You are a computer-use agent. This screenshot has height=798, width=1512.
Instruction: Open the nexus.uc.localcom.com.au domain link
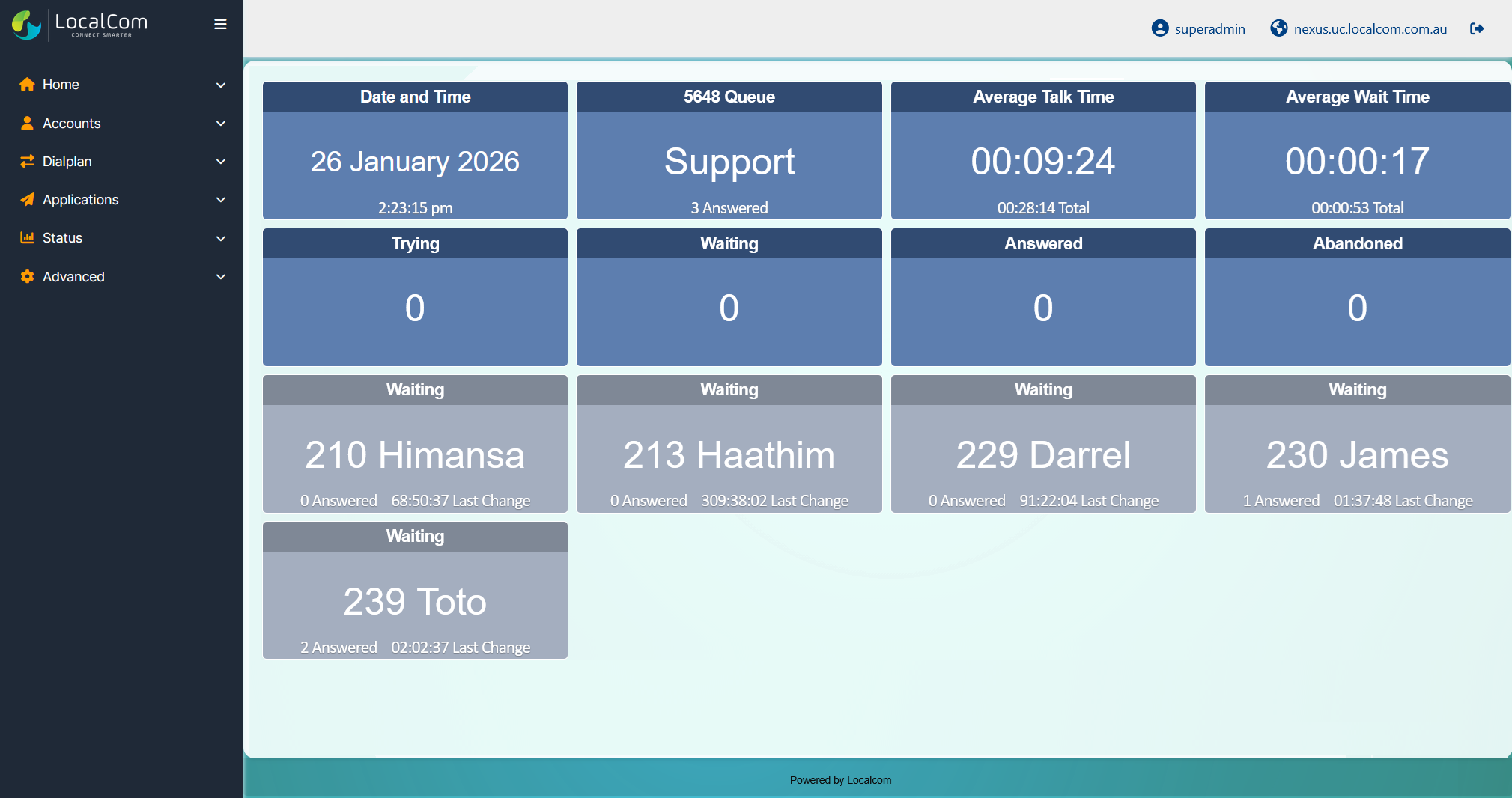coord(1370,29)
